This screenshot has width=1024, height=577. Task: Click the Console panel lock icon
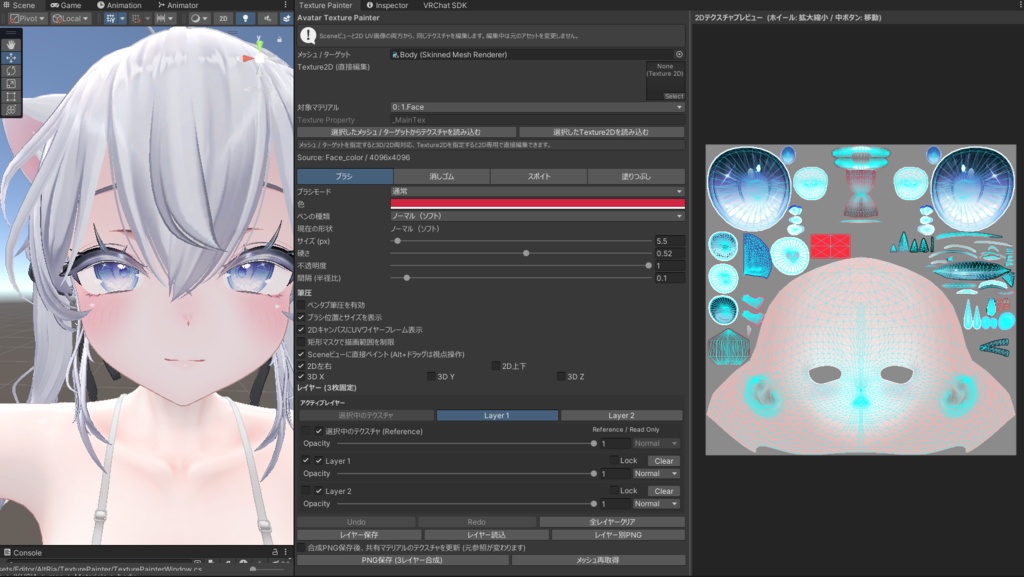(x=275, y=552)
